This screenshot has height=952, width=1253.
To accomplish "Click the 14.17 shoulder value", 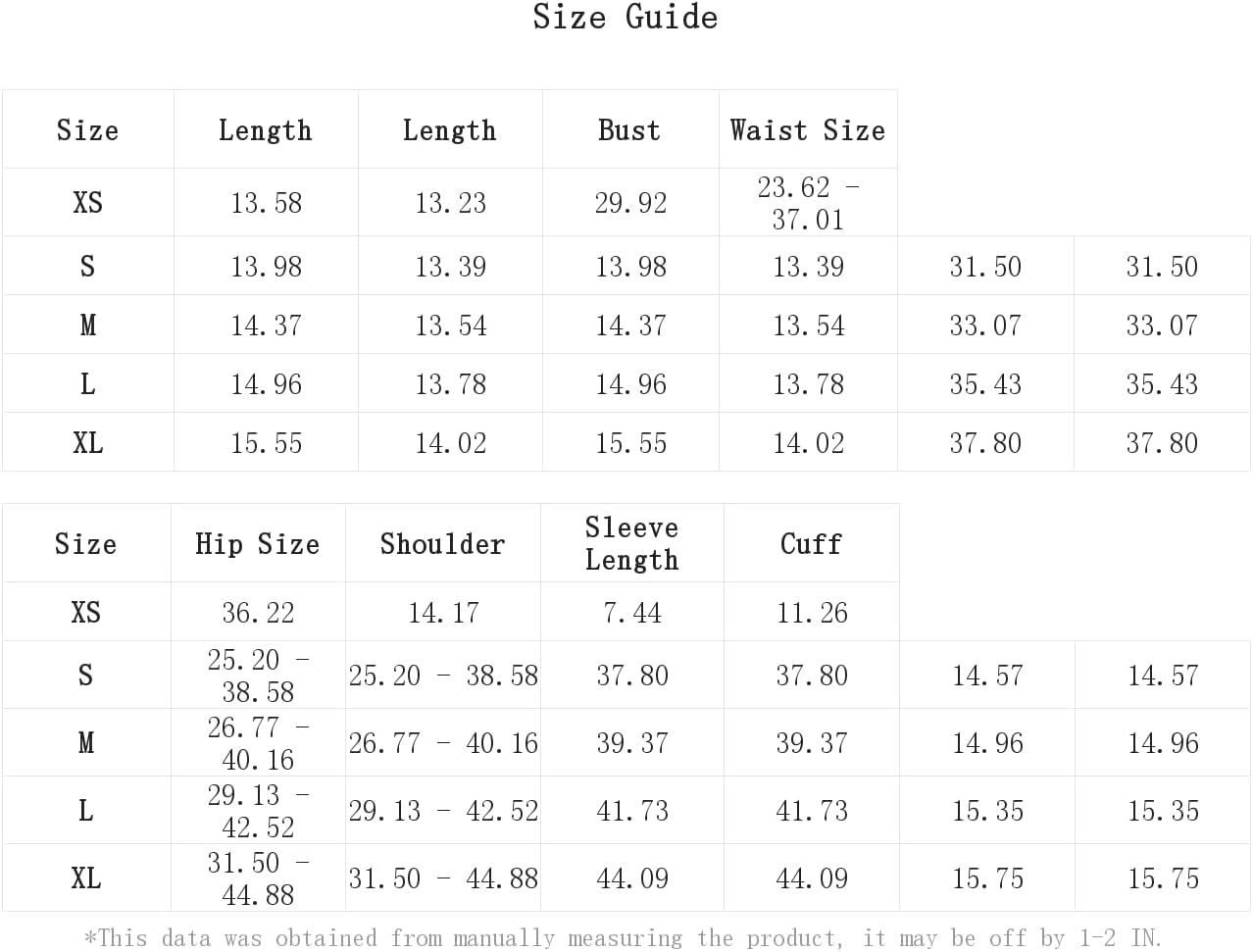I will click(x=443, y=612).
